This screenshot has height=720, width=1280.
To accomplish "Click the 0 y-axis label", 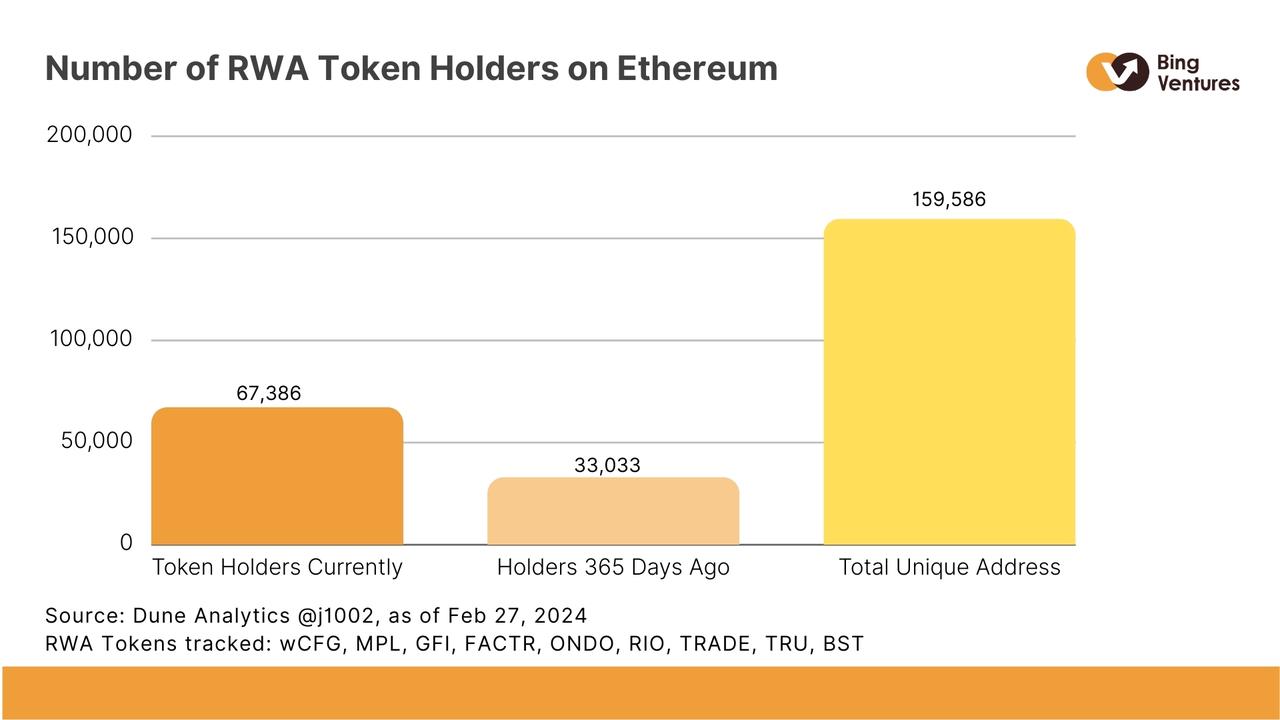I will (x=126, y=543).
